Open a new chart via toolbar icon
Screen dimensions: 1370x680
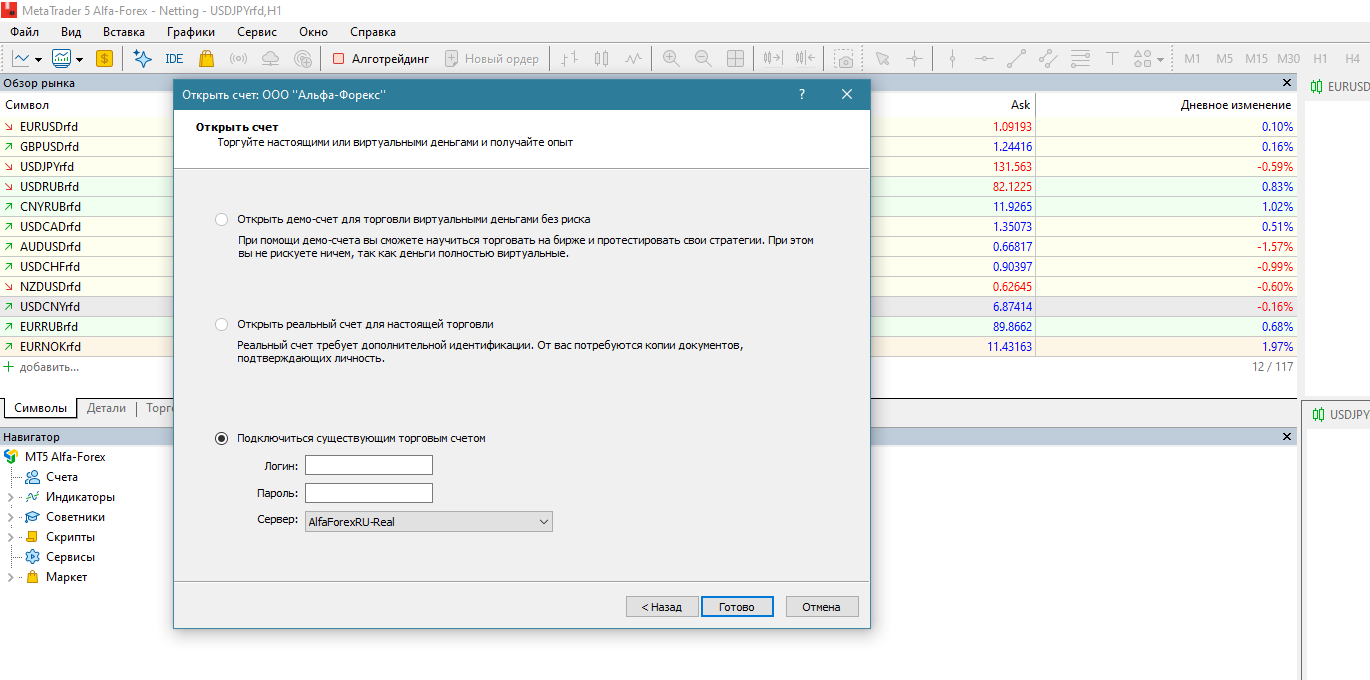pyautogui.click(x=20, y=59)
